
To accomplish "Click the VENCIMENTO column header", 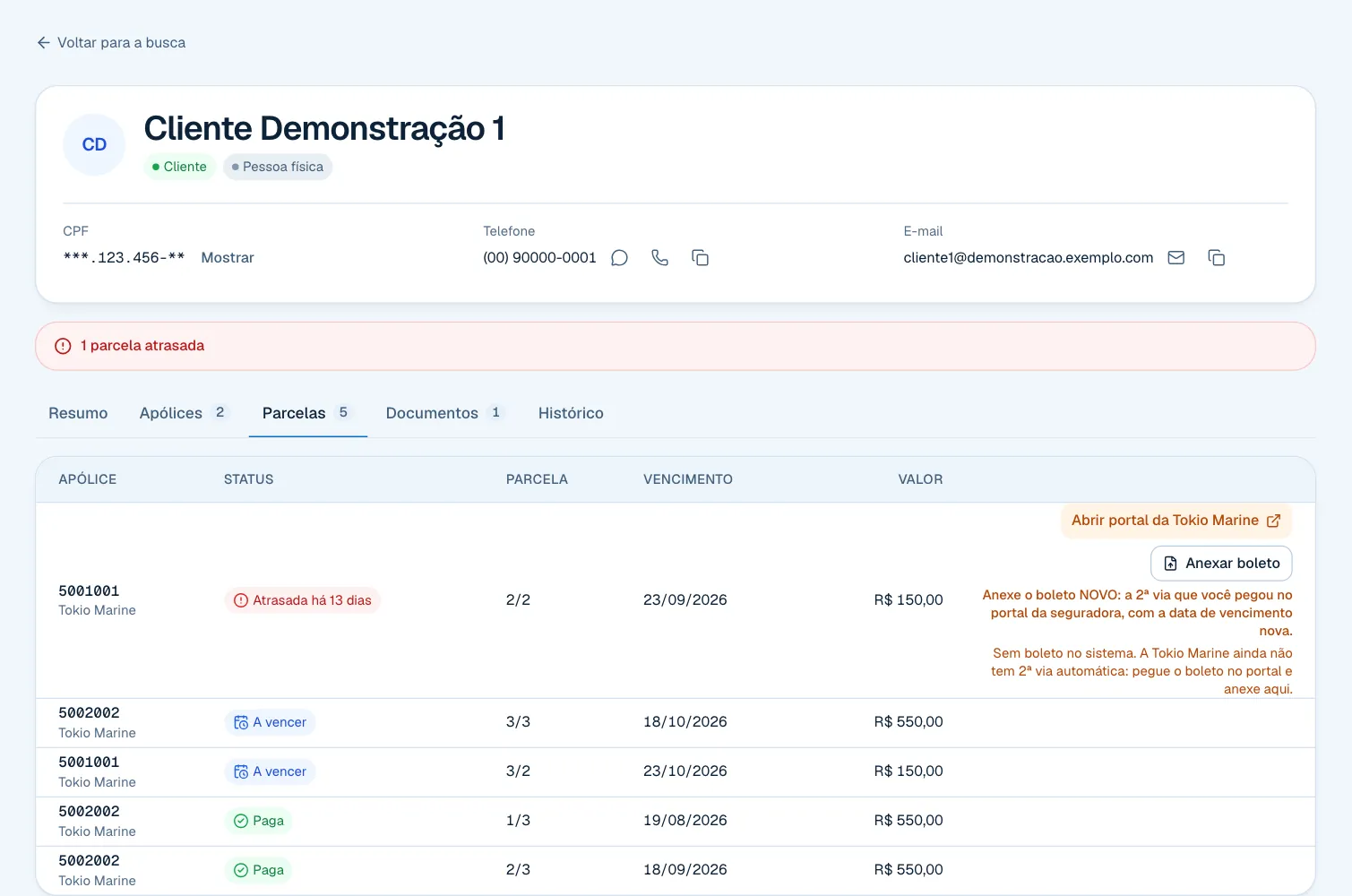I will [688, 479].
